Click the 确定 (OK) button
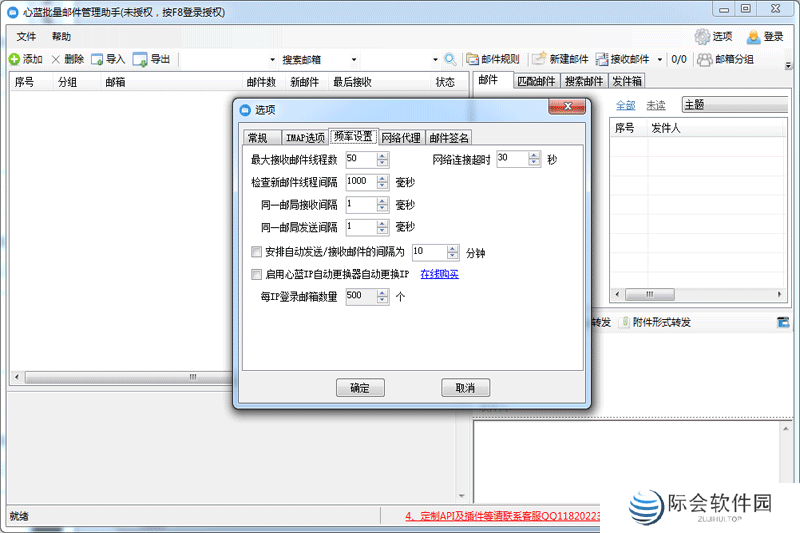Viewport: 800px width, 533px height. (360, 388)
